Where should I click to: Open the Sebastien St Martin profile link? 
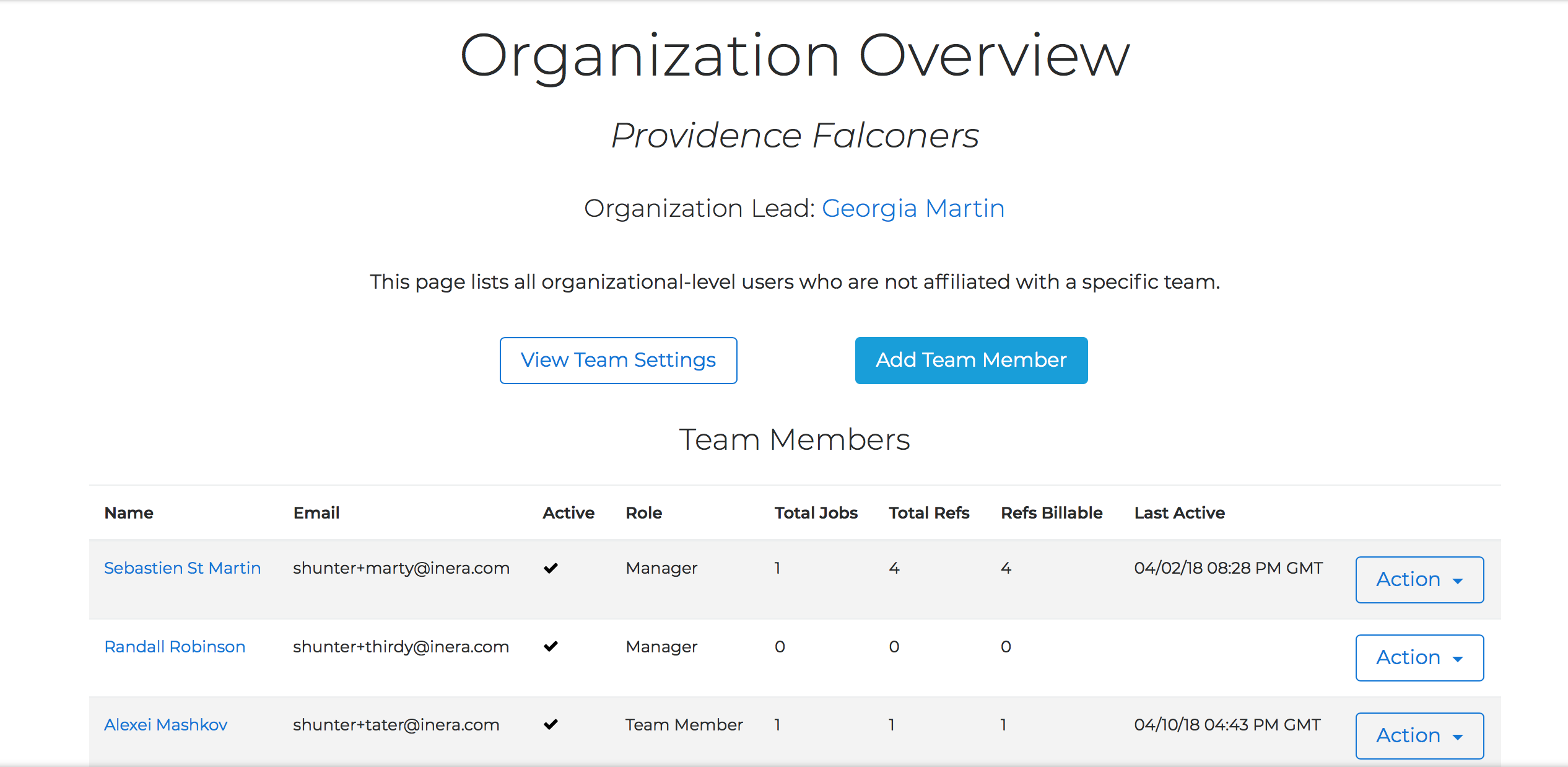pyautogui.click(x=182, y=568)
